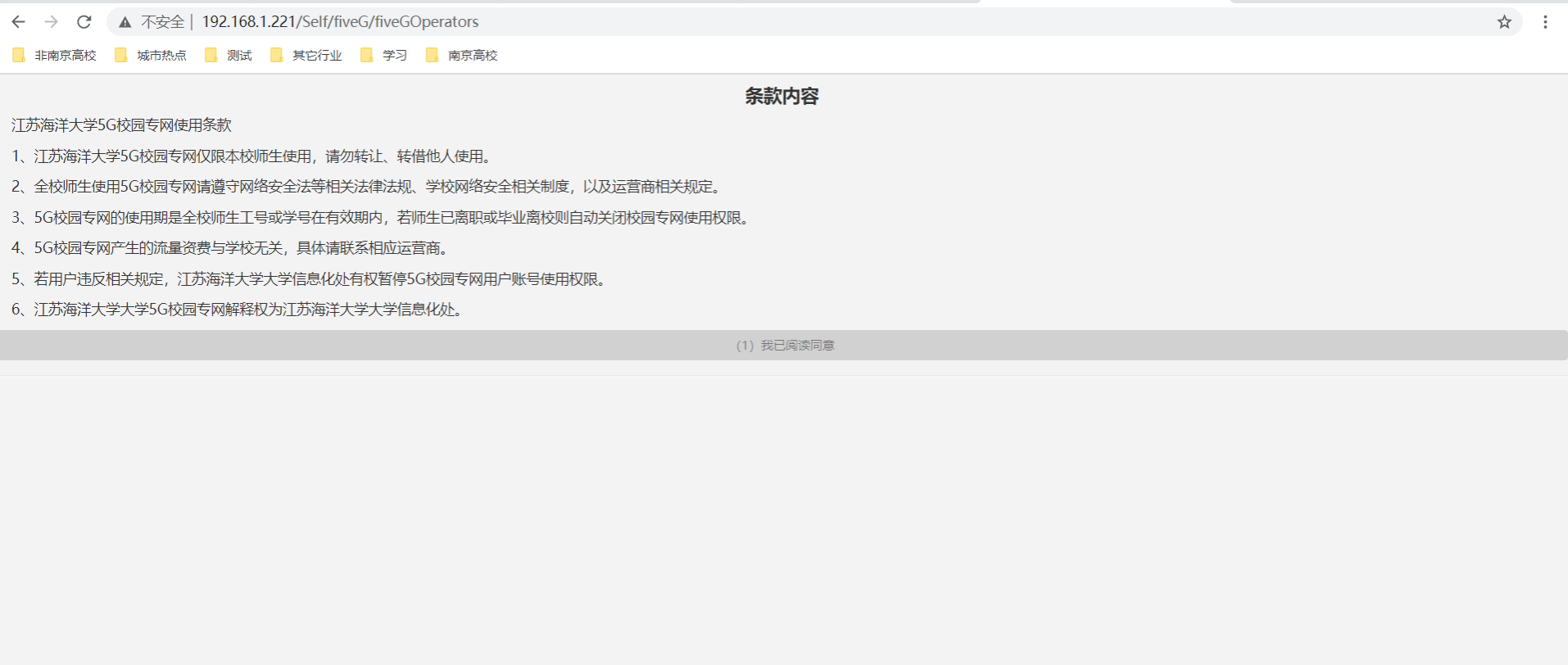Click the 不安全 security warning icon

[x=125, y=22]
